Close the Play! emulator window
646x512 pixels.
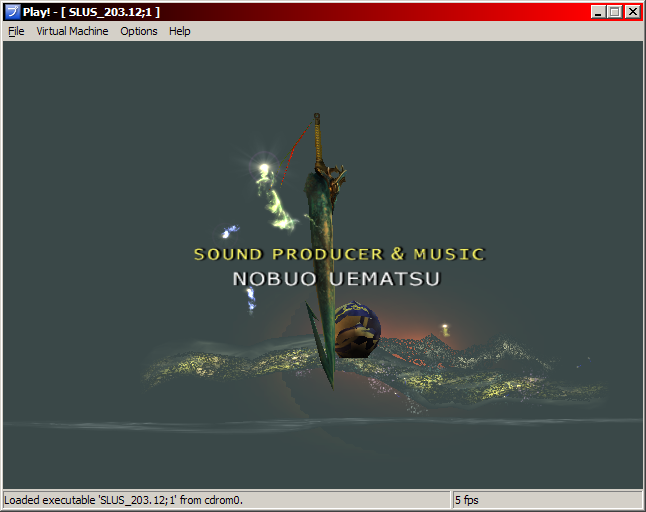tap(632, 12)
